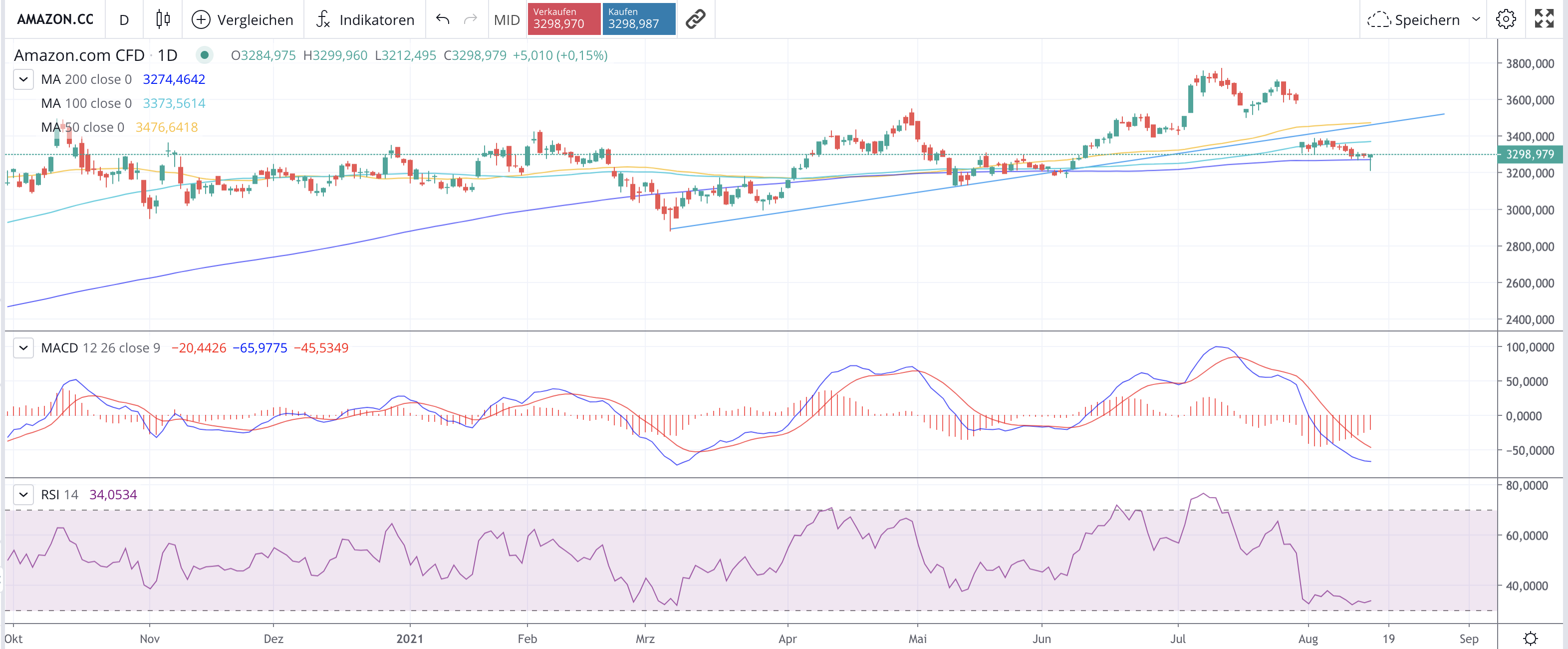Click the current price label 3298,979
The height and width of the screenshot is (649, 1568).
coord(1530,155)
